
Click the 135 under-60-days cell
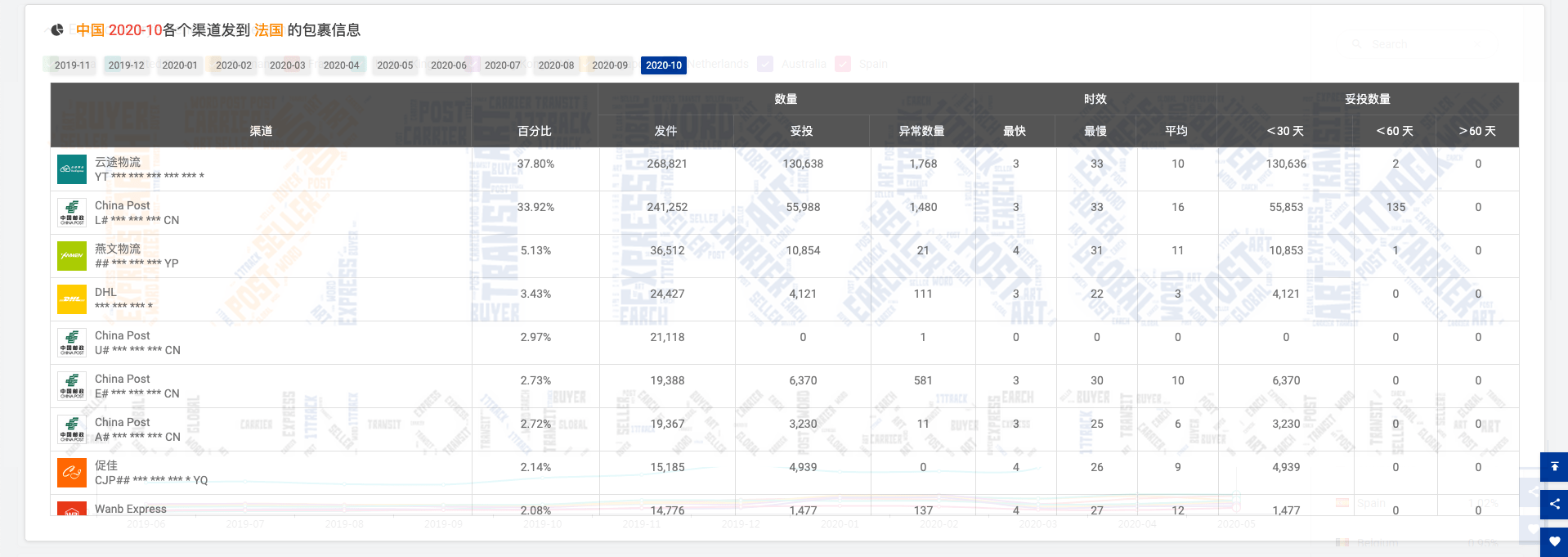1396,207
